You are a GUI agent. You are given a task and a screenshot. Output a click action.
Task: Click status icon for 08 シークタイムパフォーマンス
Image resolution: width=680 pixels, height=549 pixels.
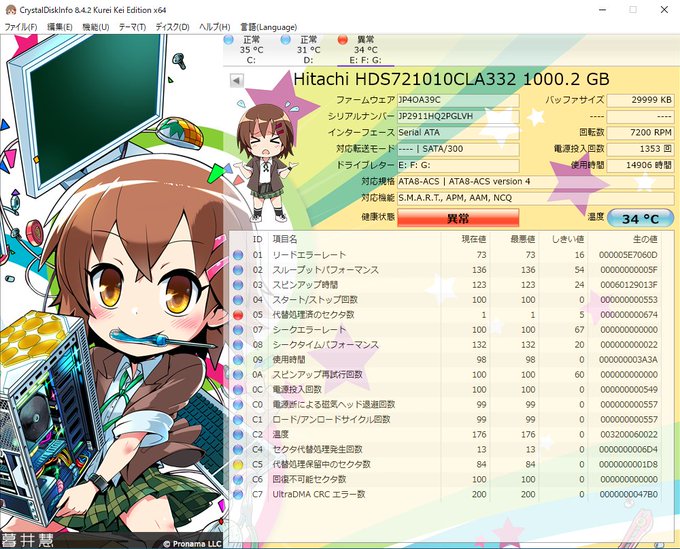pyautogui.click(x=238, y=345)
